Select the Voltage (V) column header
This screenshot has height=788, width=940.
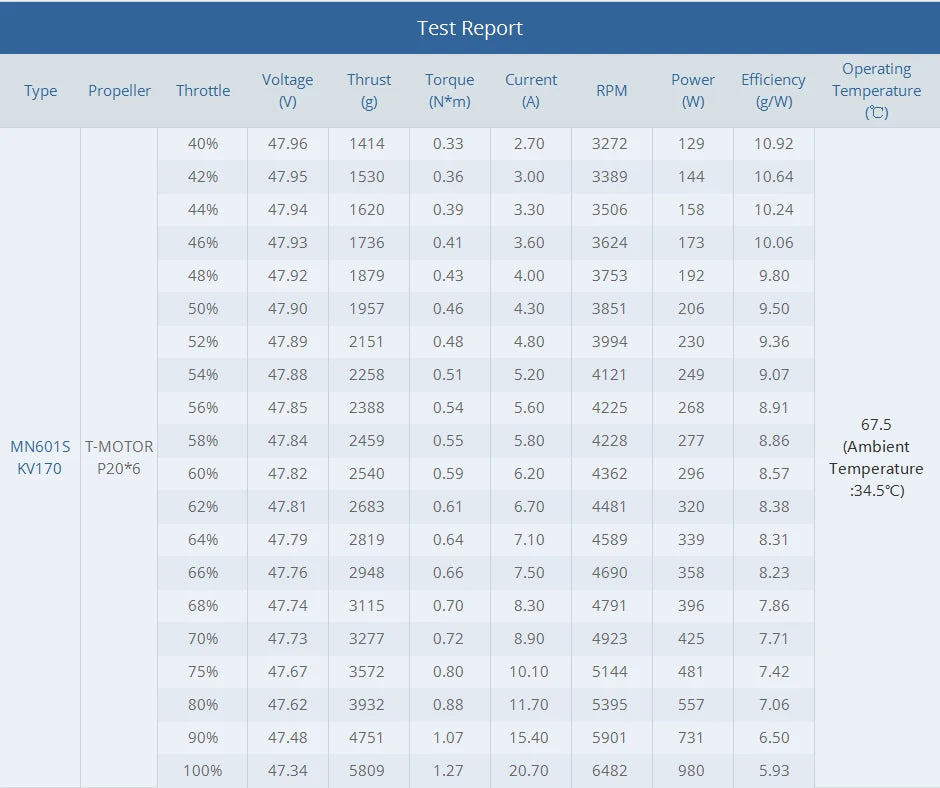coord(288,91)
